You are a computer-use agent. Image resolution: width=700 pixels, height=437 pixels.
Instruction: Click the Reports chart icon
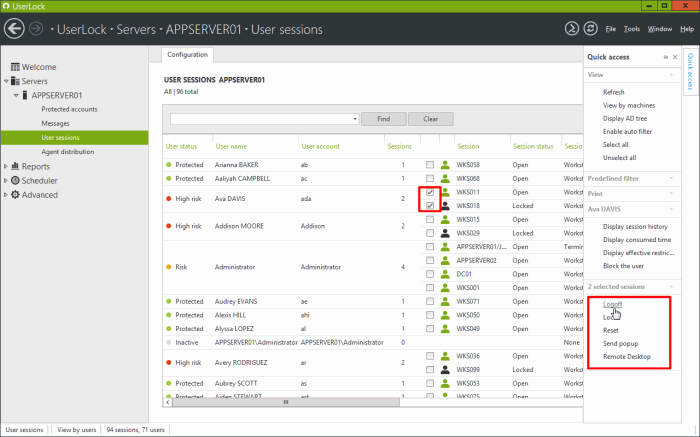click(x=15, y=166)
